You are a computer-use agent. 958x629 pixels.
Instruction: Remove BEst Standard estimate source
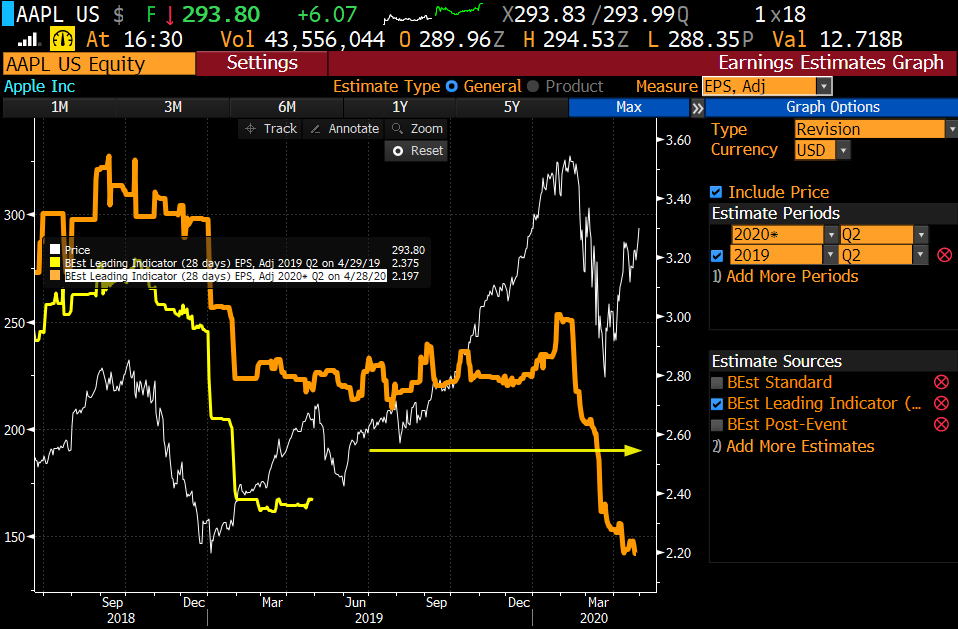[942, 382]
